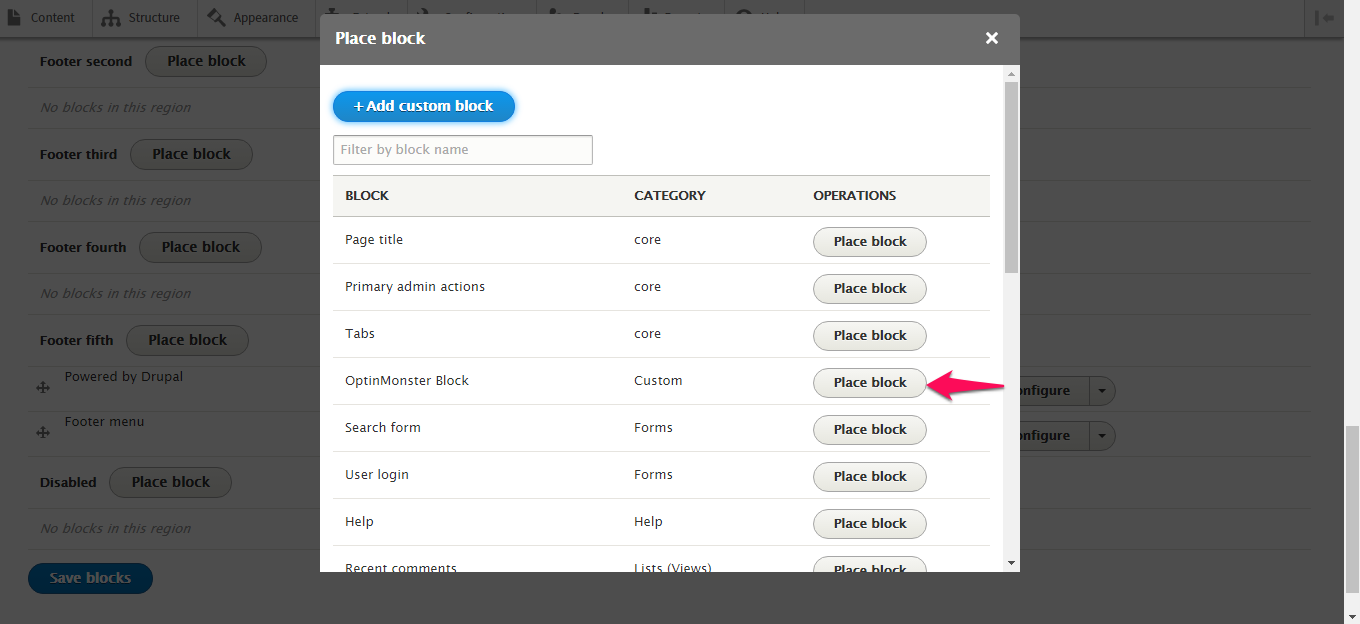Place the Search form block
This screenshot has width=1360, height=624.
[x=870, y=429]
